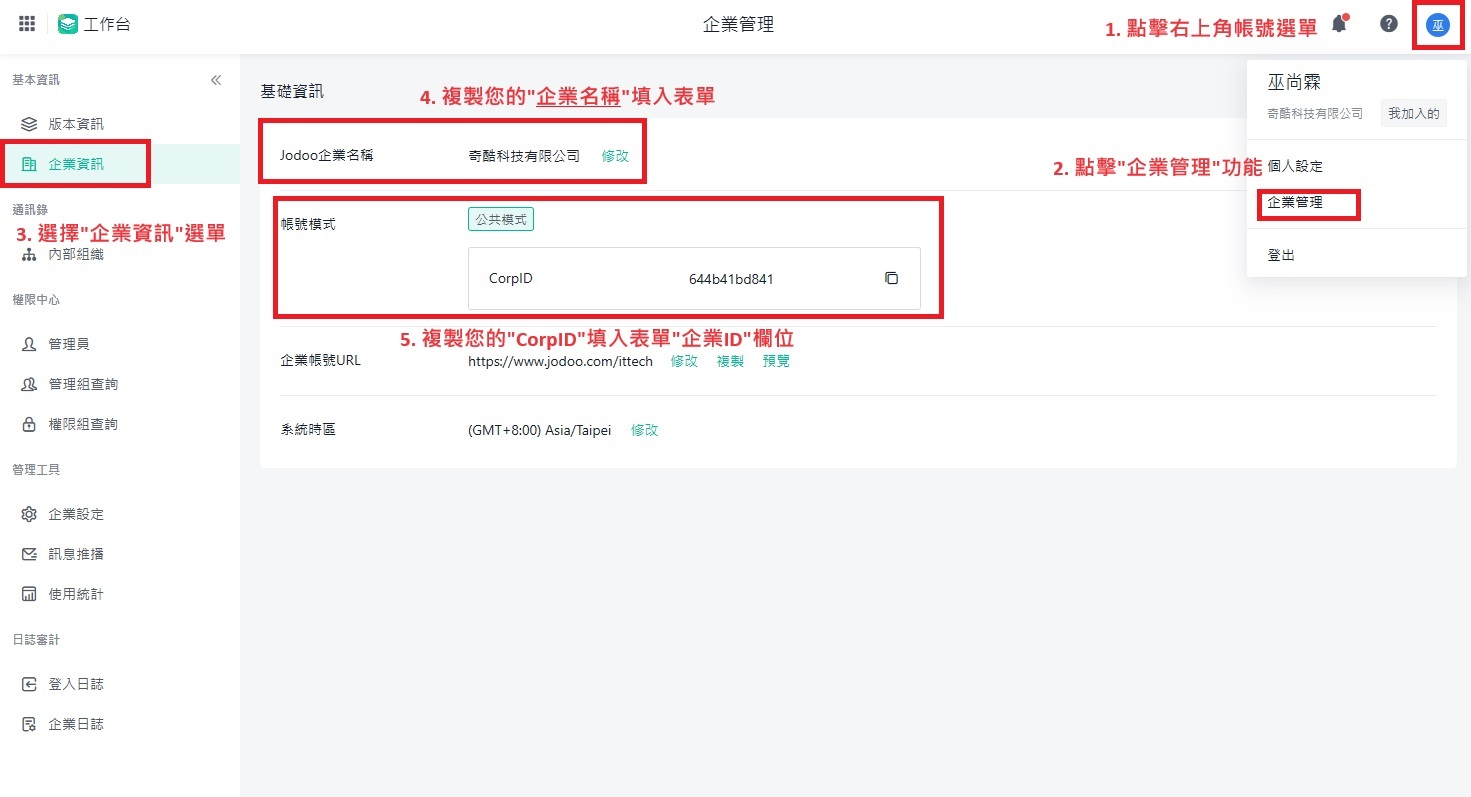1471x797 pixels.
Task: Click 修改 next to 企業帳號URL
Action: pyautogui.click(x=684, y=361)
